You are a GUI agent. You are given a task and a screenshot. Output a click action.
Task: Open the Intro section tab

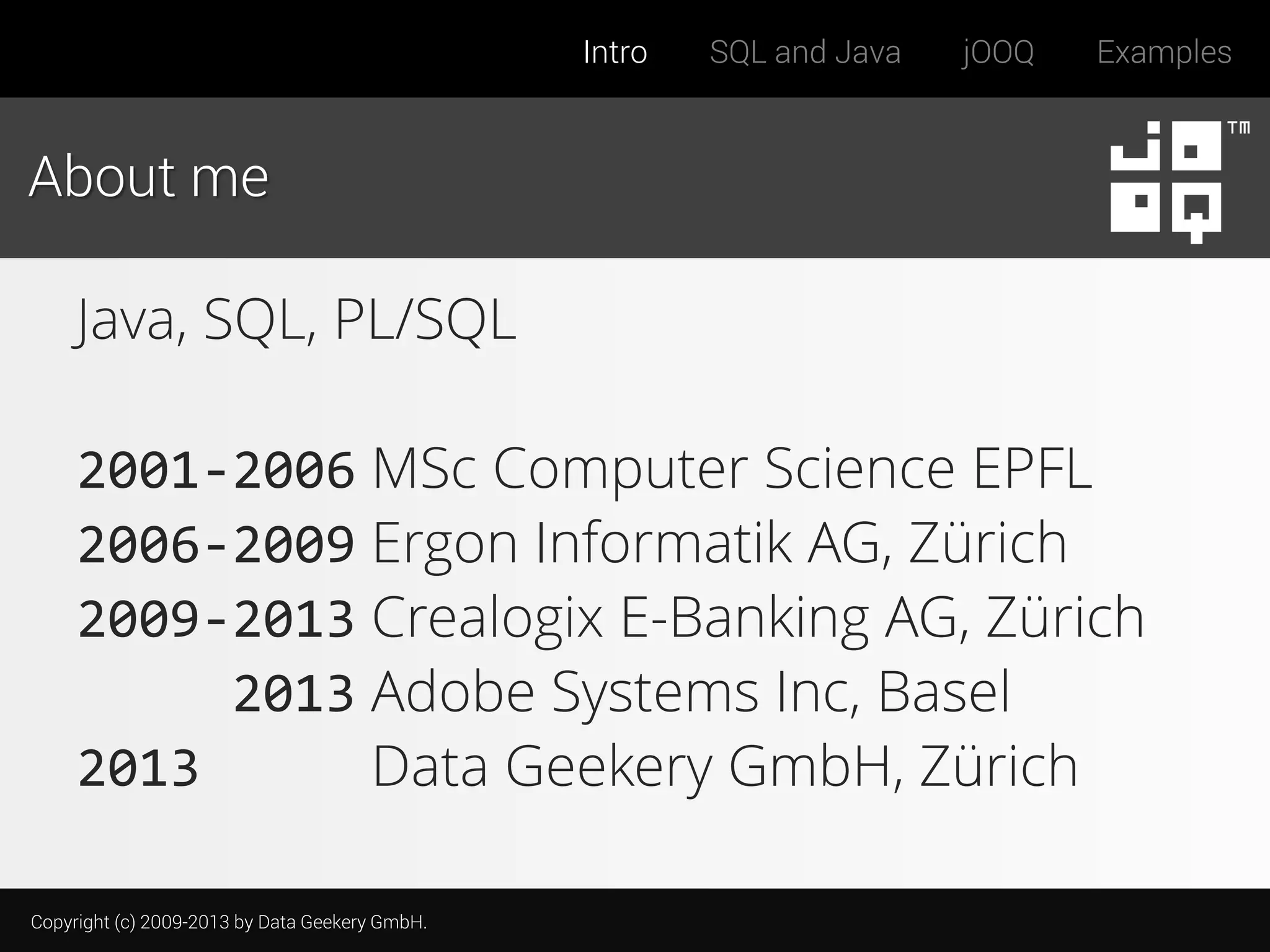click(615, 52)
